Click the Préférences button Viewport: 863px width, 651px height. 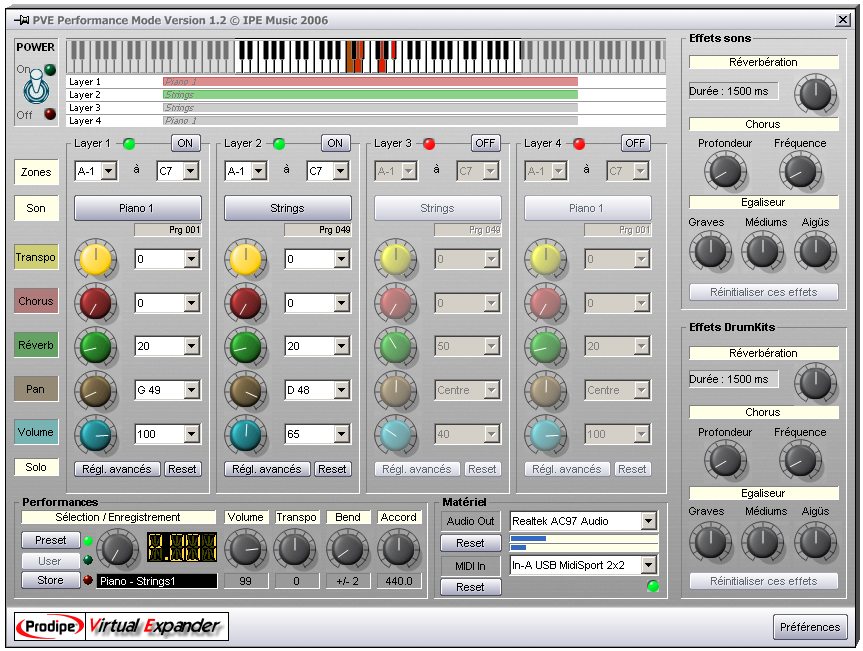pos(810,627)
